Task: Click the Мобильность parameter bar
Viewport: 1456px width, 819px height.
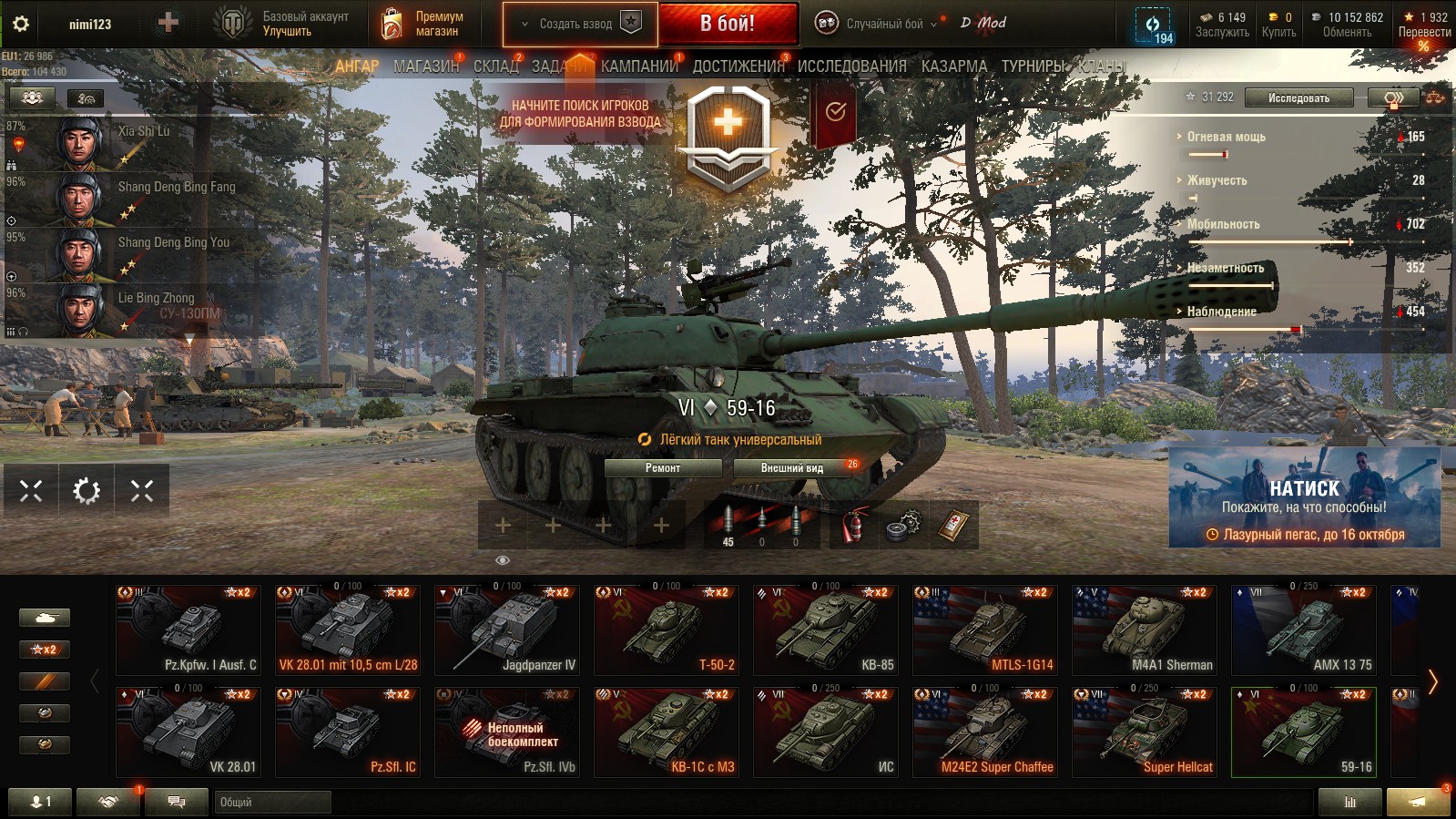Action: 1307,241
